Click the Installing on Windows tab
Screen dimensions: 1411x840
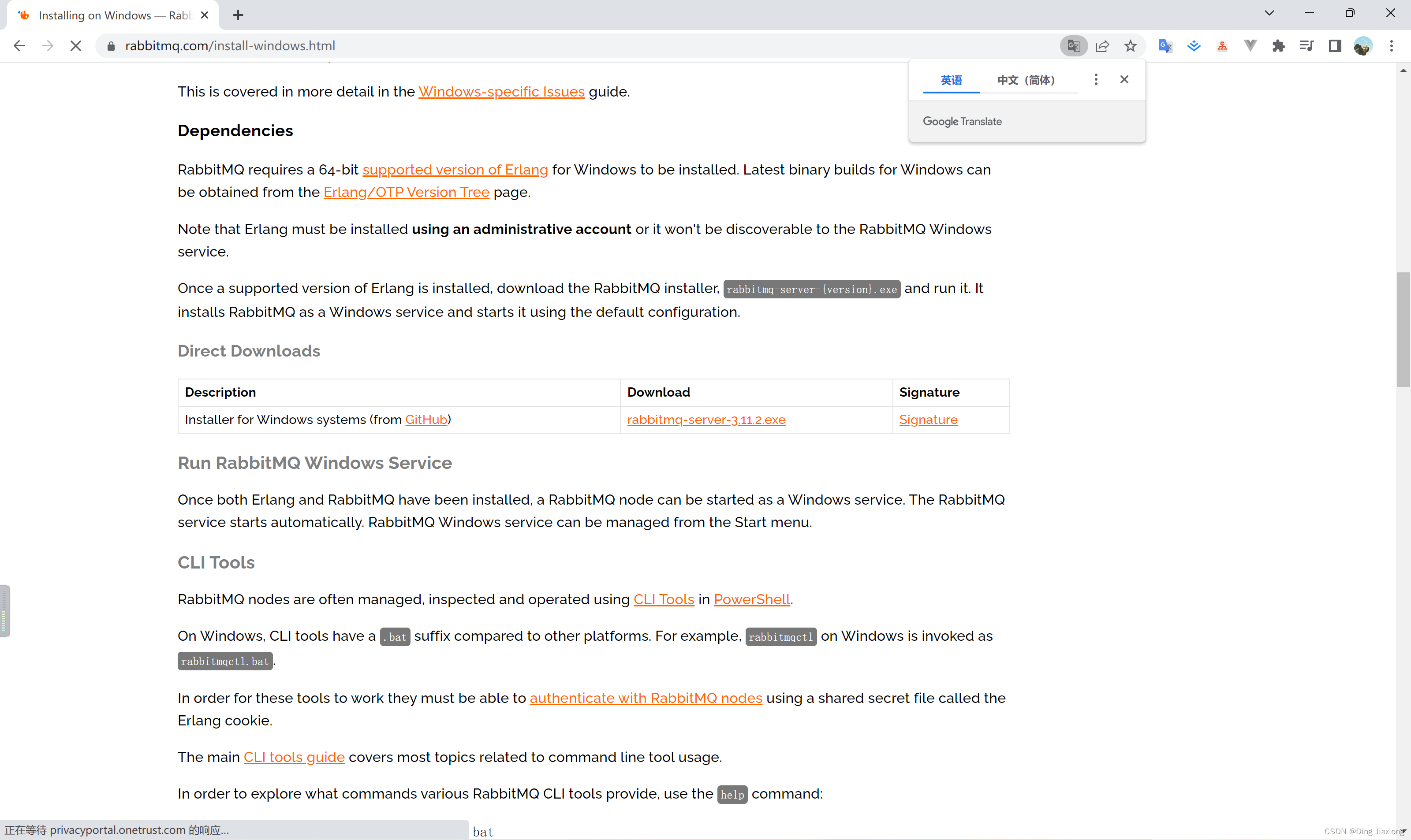coord(113,15)
